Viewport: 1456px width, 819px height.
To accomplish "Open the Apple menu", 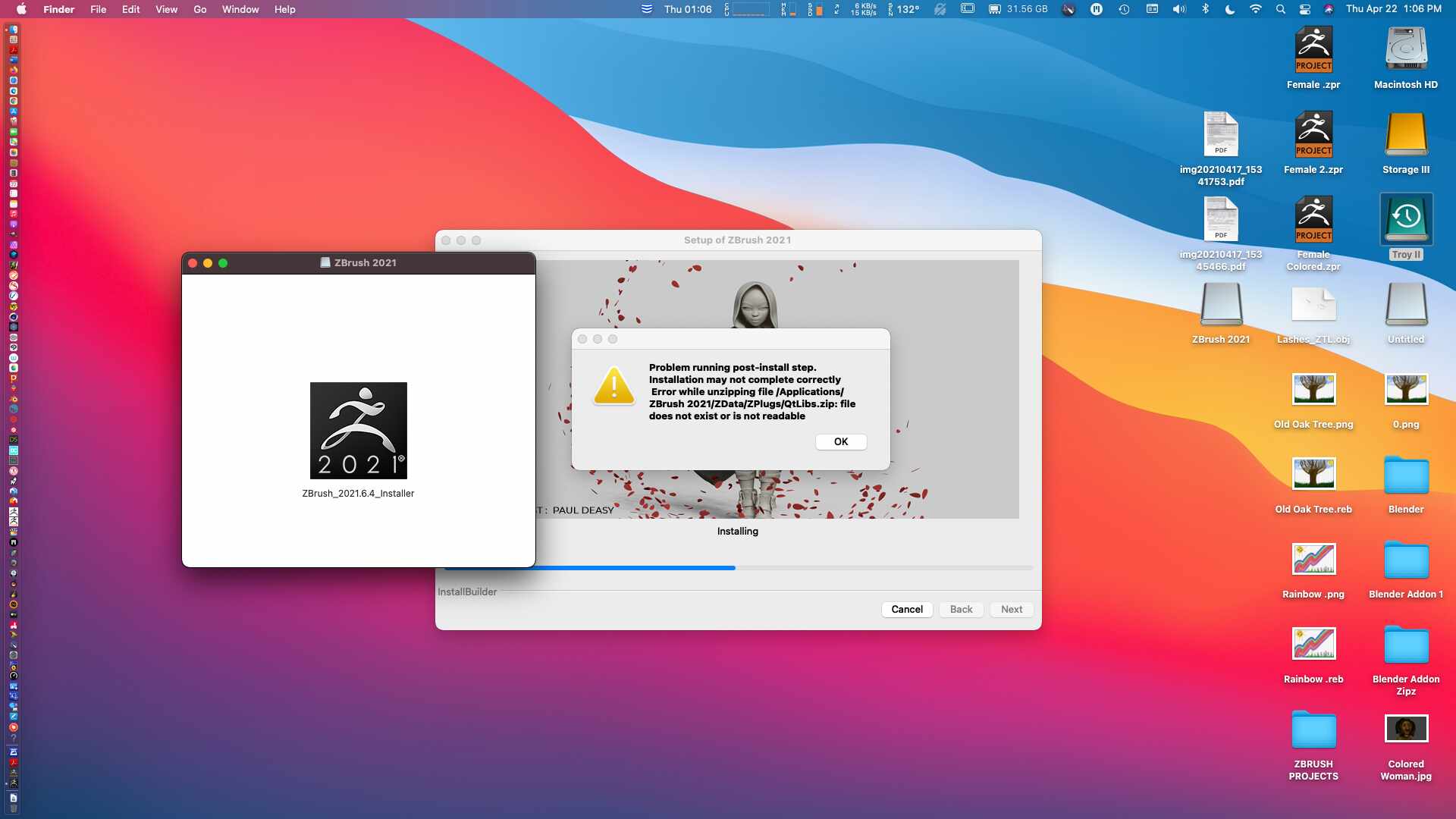I will click(x=21, y=9).
